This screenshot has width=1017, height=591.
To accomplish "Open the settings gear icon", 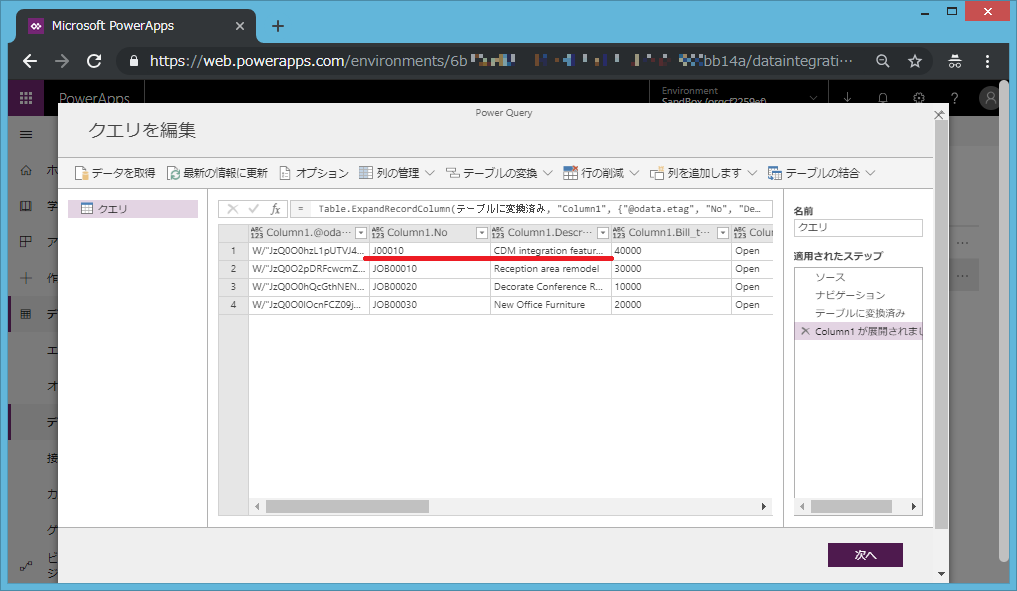I will click(918, 98).
